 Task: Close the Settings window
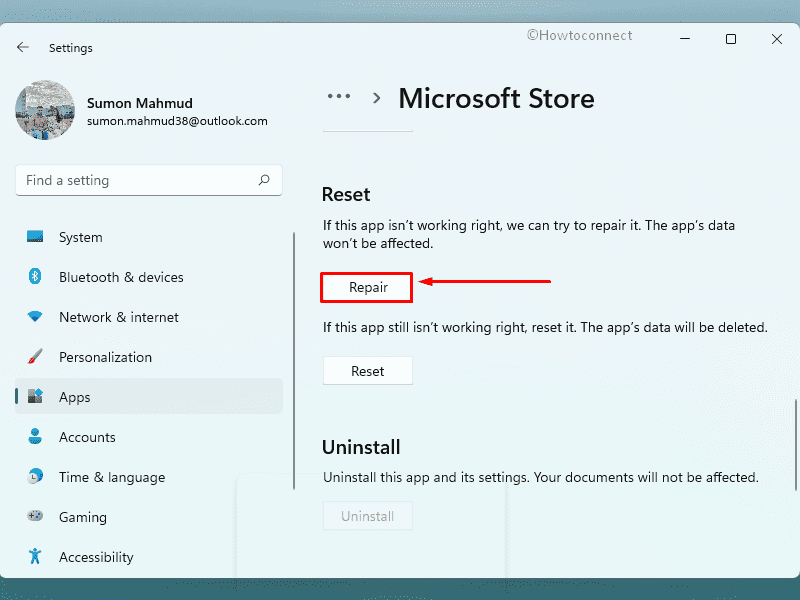777,39
